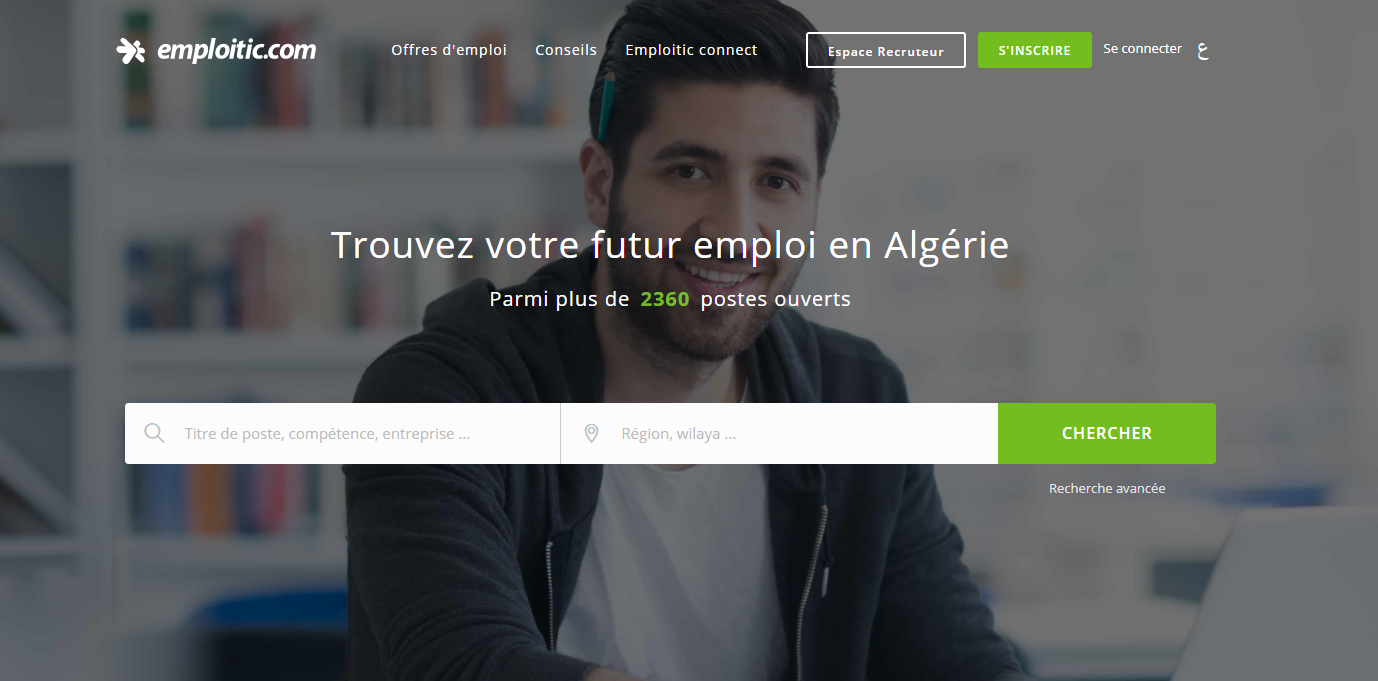Click the location pin icon
The height and width of the screenshot is (681, 1378).
[x=591, y=434]
